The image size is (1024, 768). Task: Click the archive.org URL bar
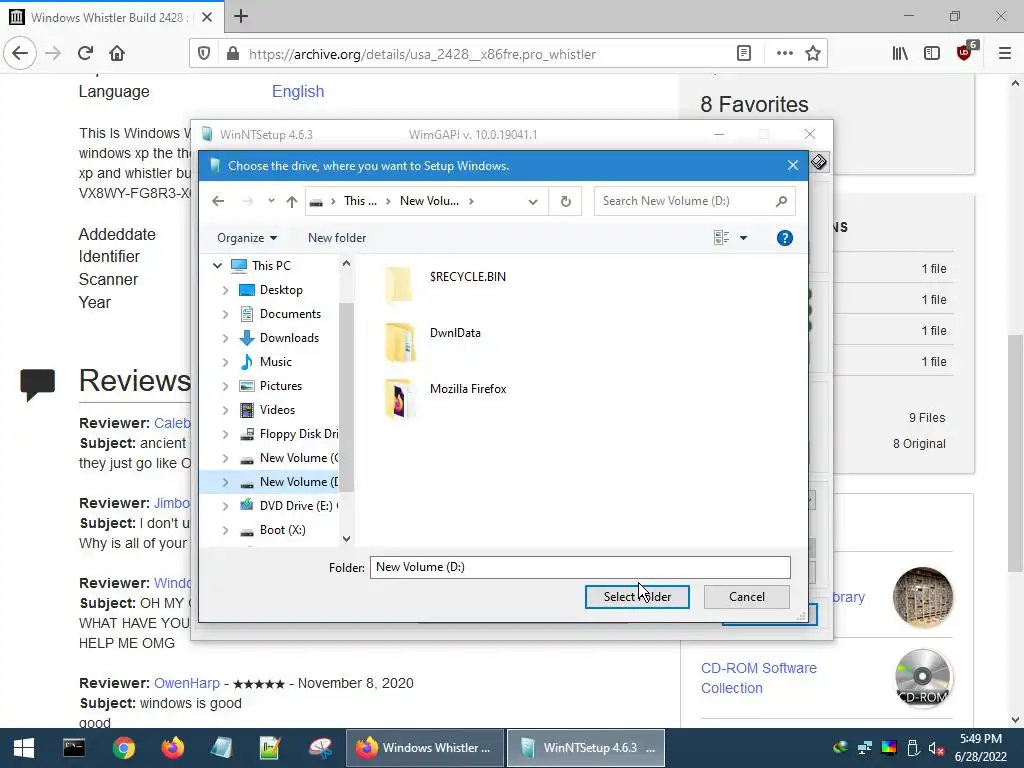pos(483,54)
